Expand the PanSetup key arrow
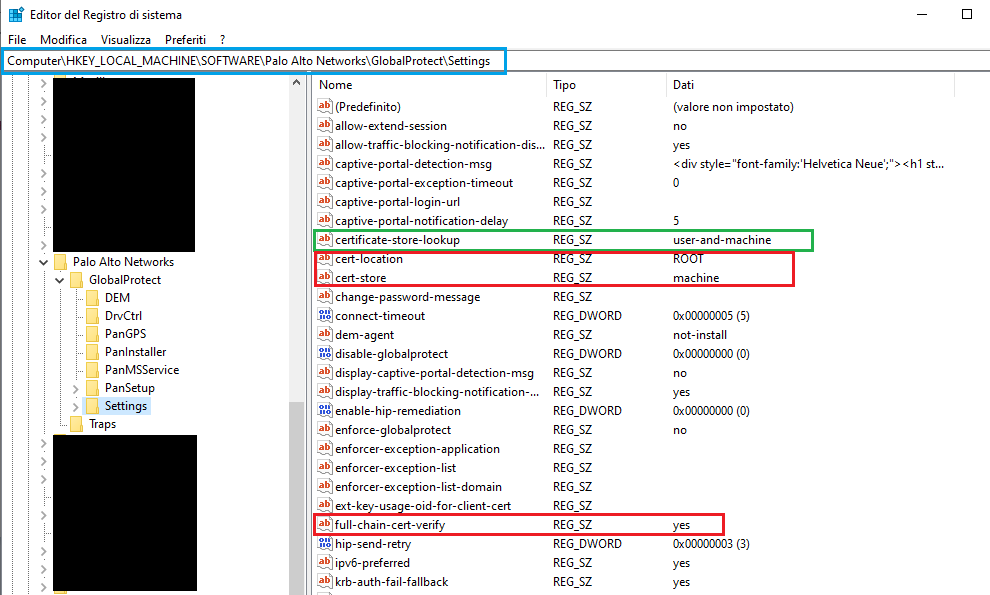990x595 pixels. [75, 388]
